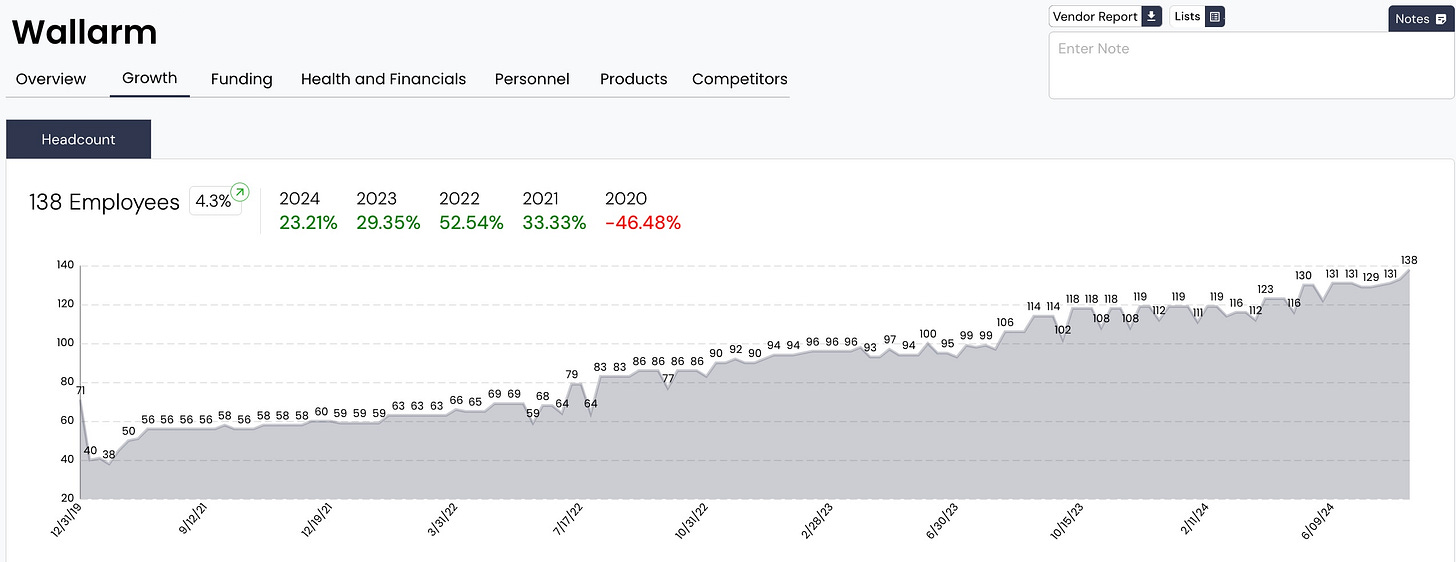Viewport: 1456px width, 562px height.
Task: Click the Lists button label
Action: (1187, 17)
